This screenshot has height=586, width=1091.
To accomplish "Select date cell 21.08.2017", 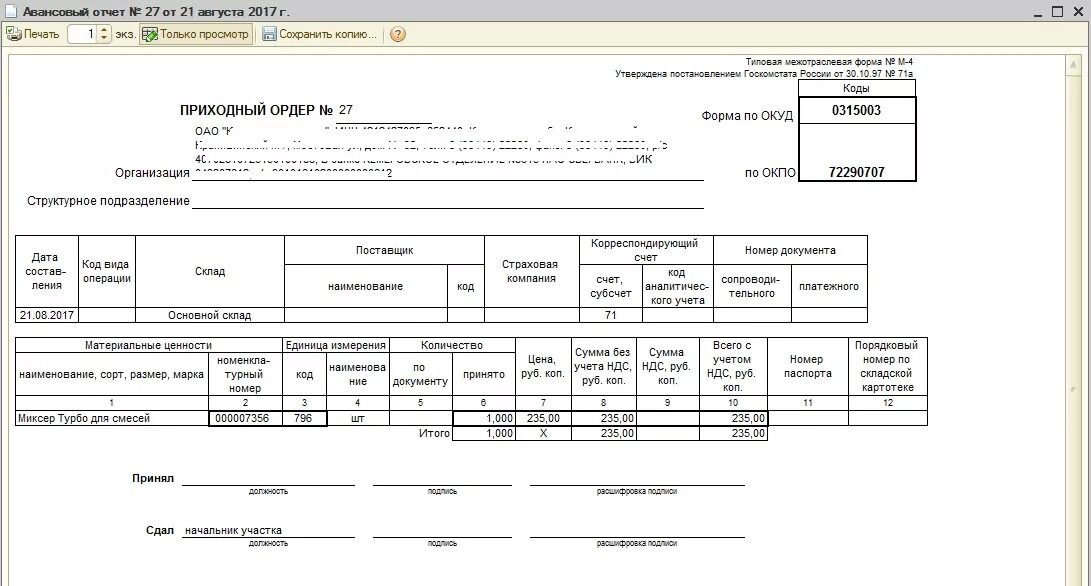I will [47, 315].
